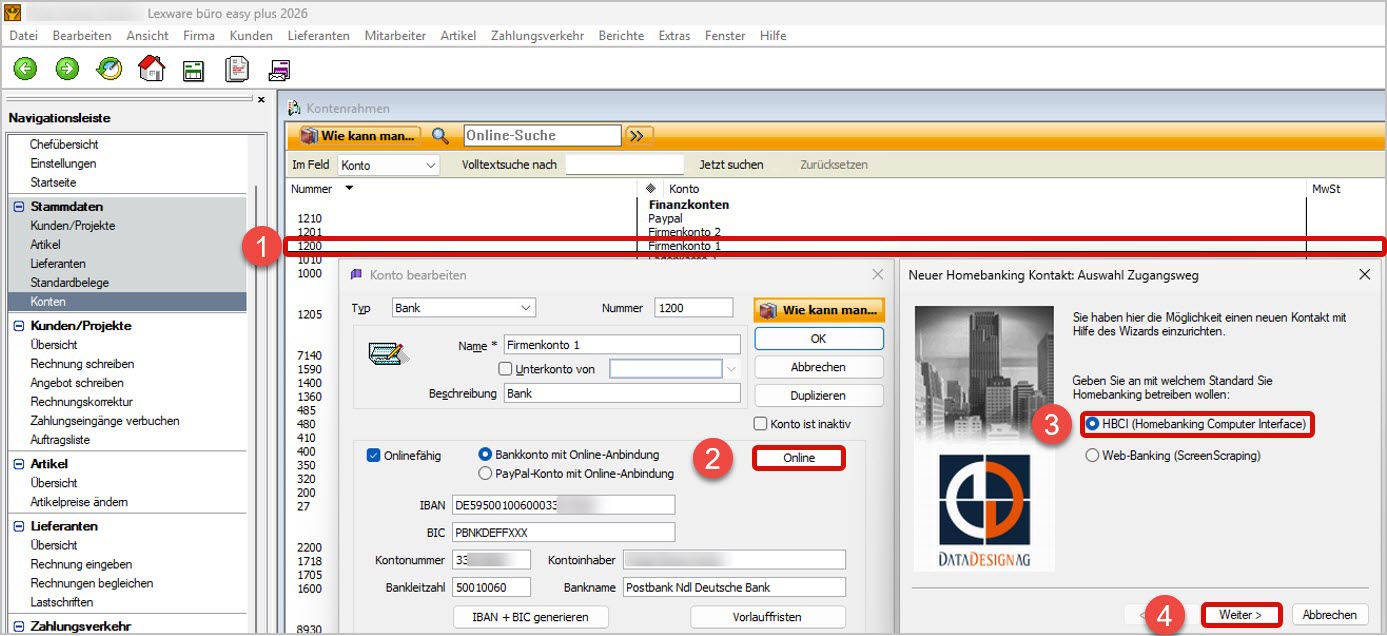Toggle the Onlinefähig checkbox
Image resolution: width=1387 pixels, height=636 pixels.
(x=374, y=455)
